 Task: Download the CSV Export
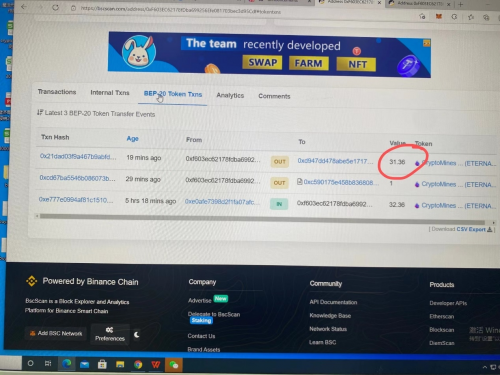point(474,229)
